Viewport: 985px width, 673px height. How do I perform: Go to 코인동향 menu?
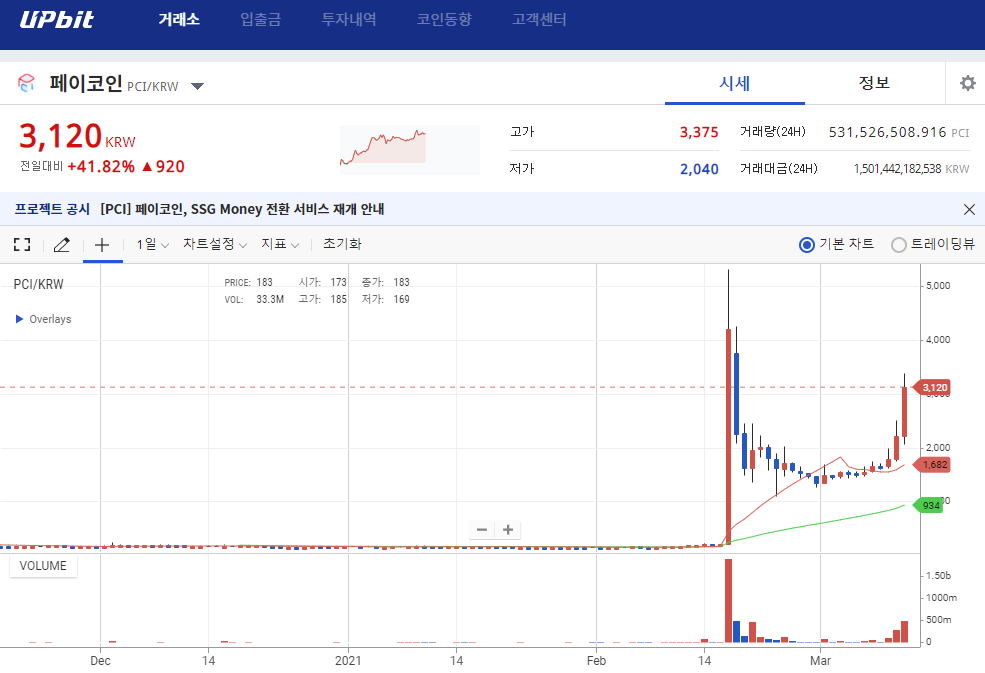(444, 19)
